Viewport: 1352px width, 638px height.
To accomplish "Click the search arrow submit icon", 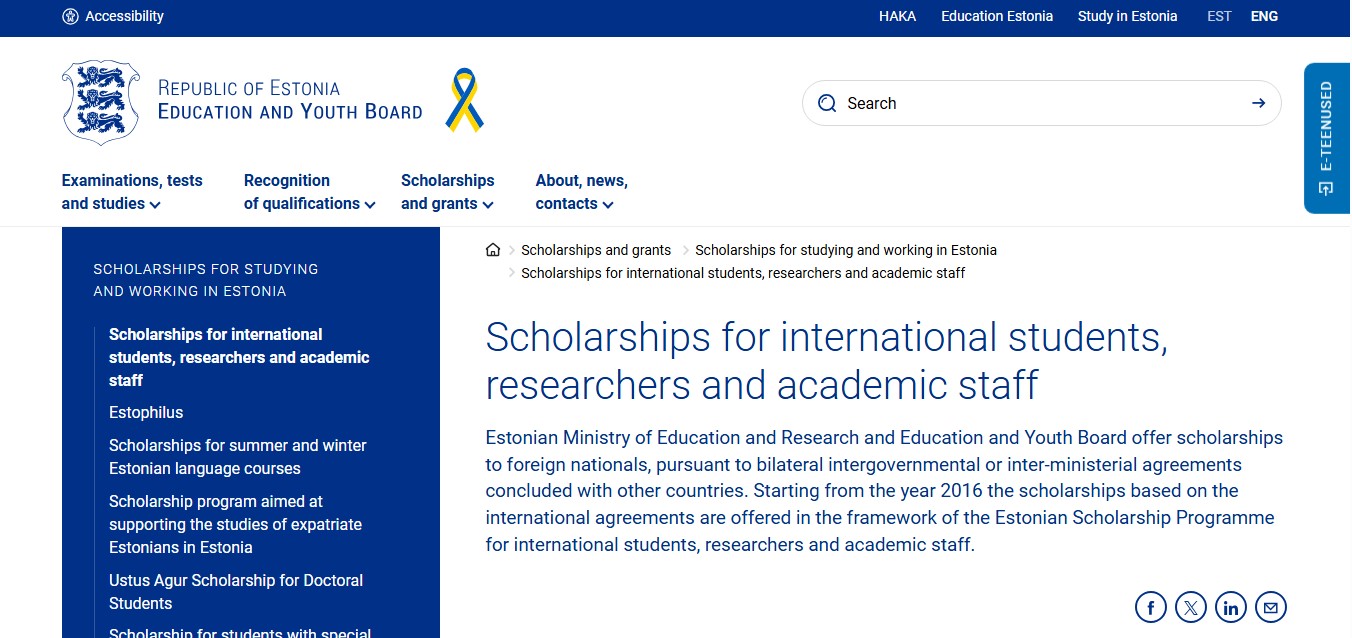I will [x=1258, y=103].
